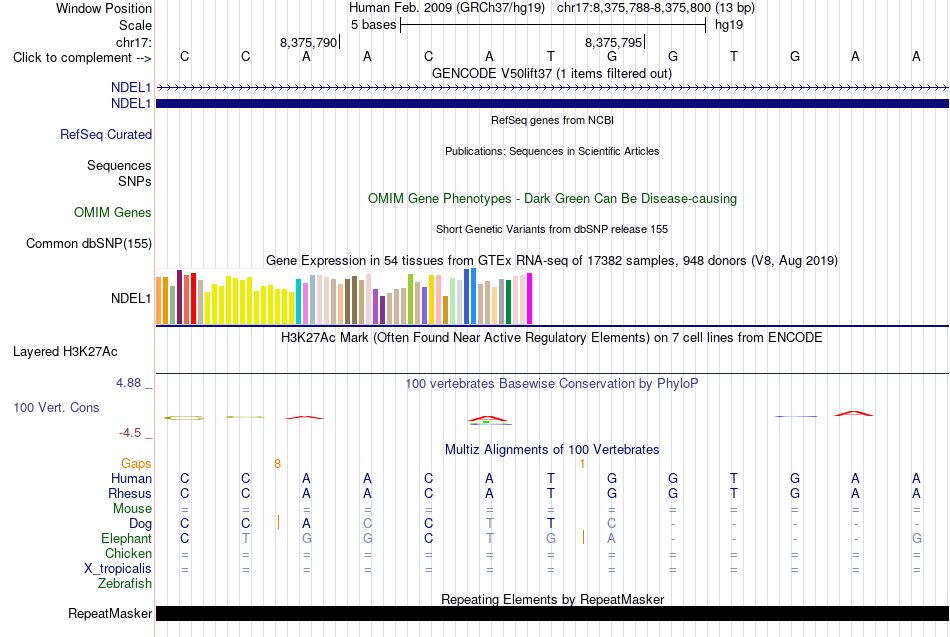
Task: Click the orange gap number 1
Action: point(582,464)
